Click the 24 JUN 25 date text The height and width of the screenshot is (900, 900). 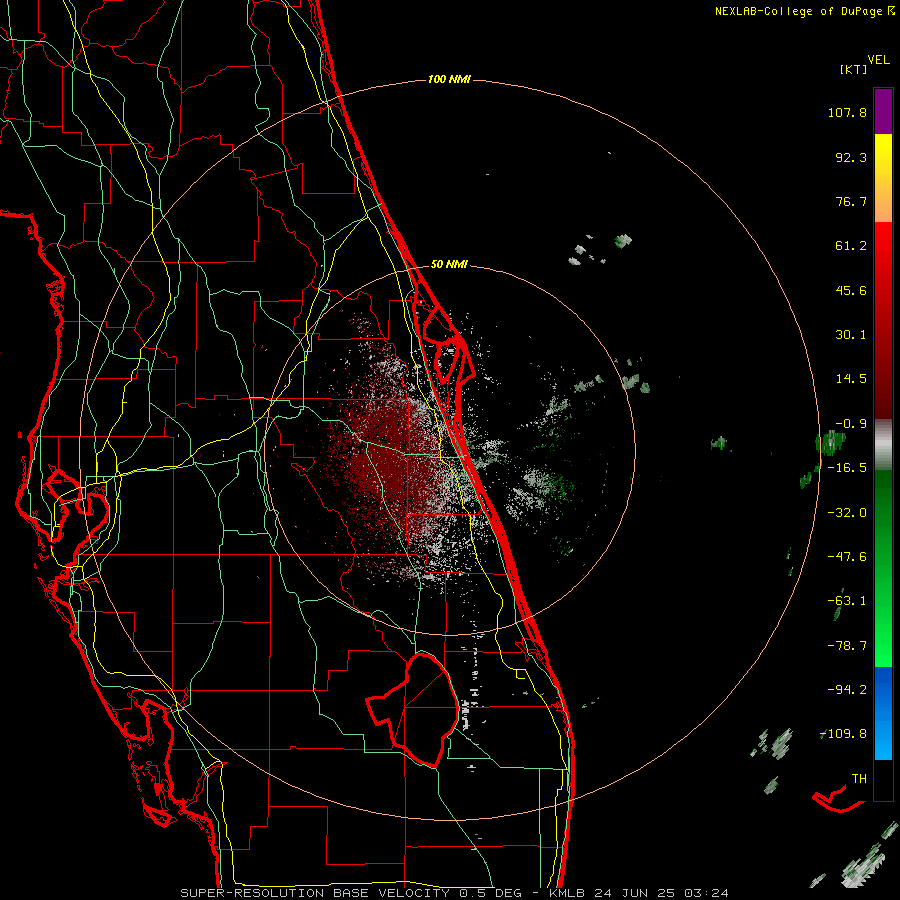637,893
